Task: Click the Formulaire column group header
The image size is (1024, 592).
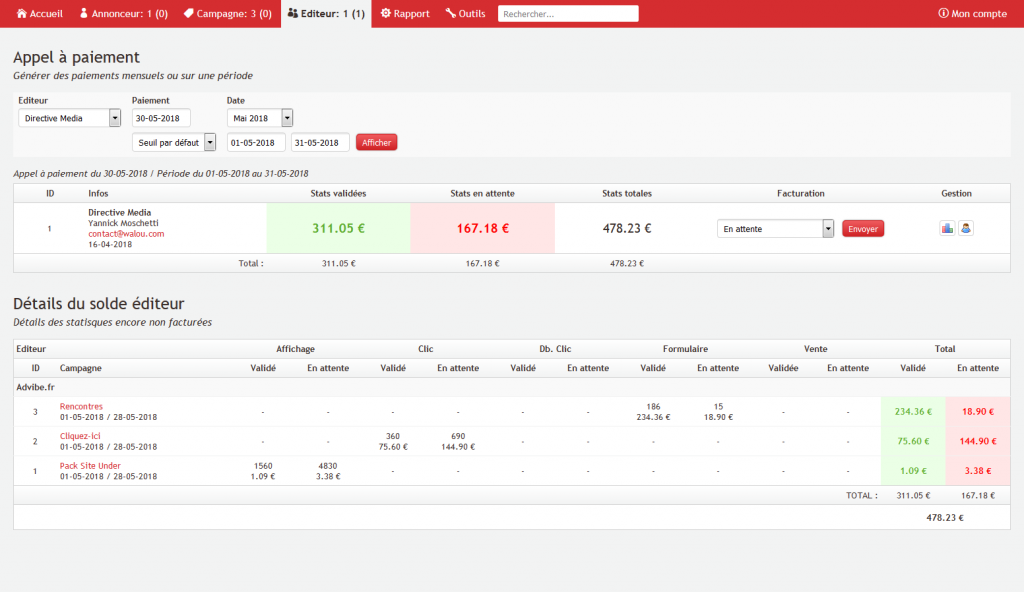Action: [685, 349]
